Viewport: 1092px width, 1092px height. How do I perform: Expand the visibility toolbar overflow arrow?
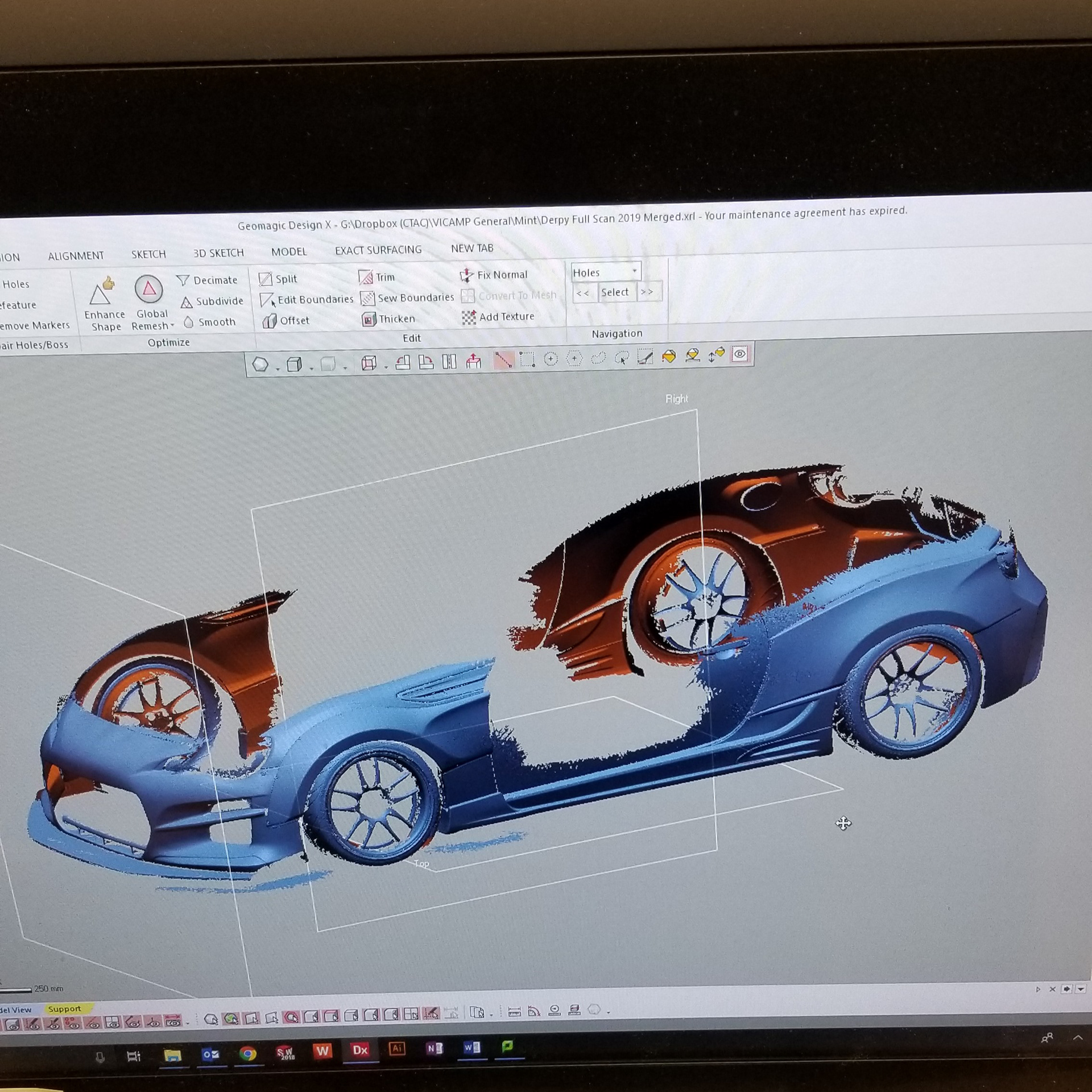188,1024
